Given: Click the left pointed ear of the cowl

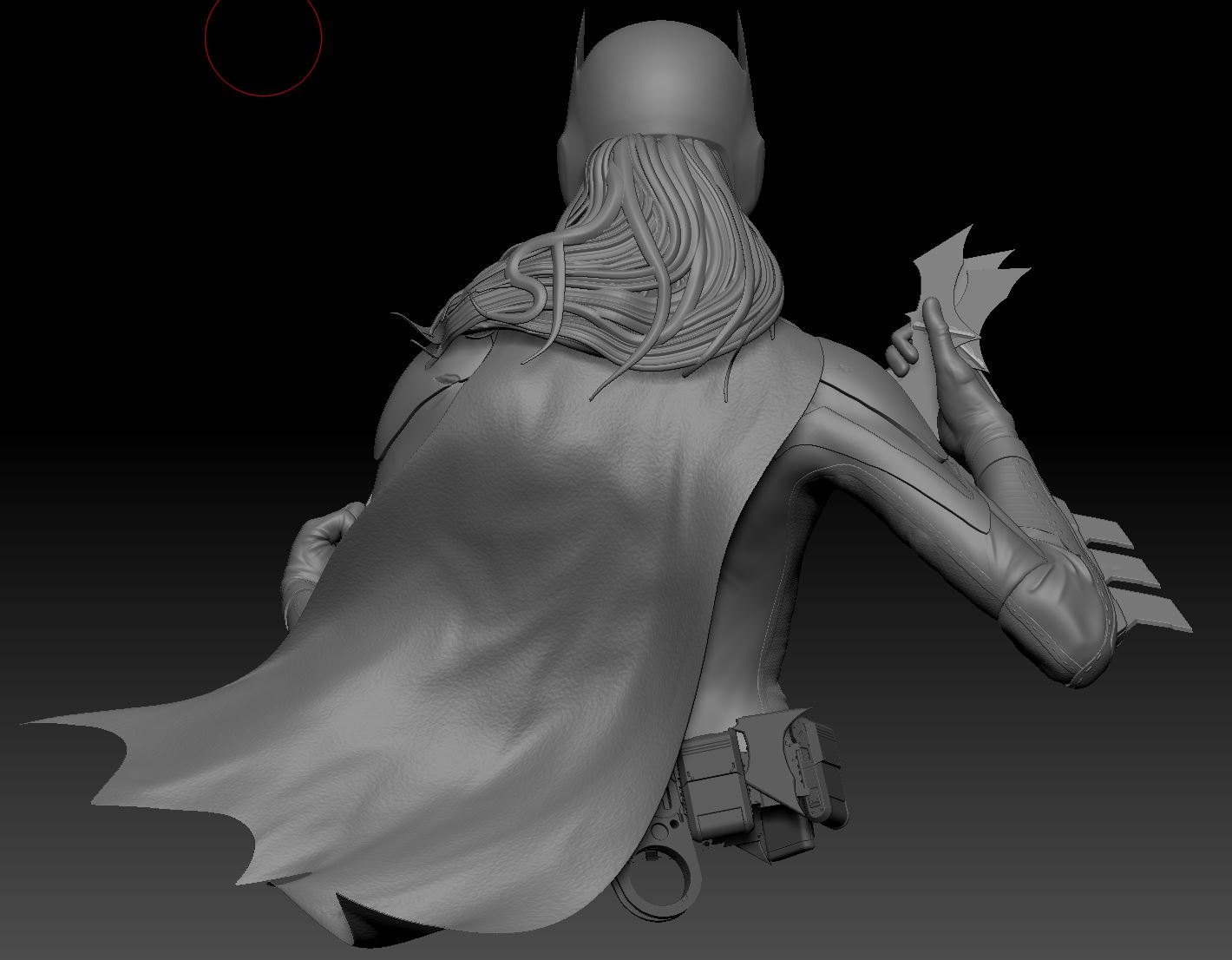Looking at the screenshot, I should 583,43.
